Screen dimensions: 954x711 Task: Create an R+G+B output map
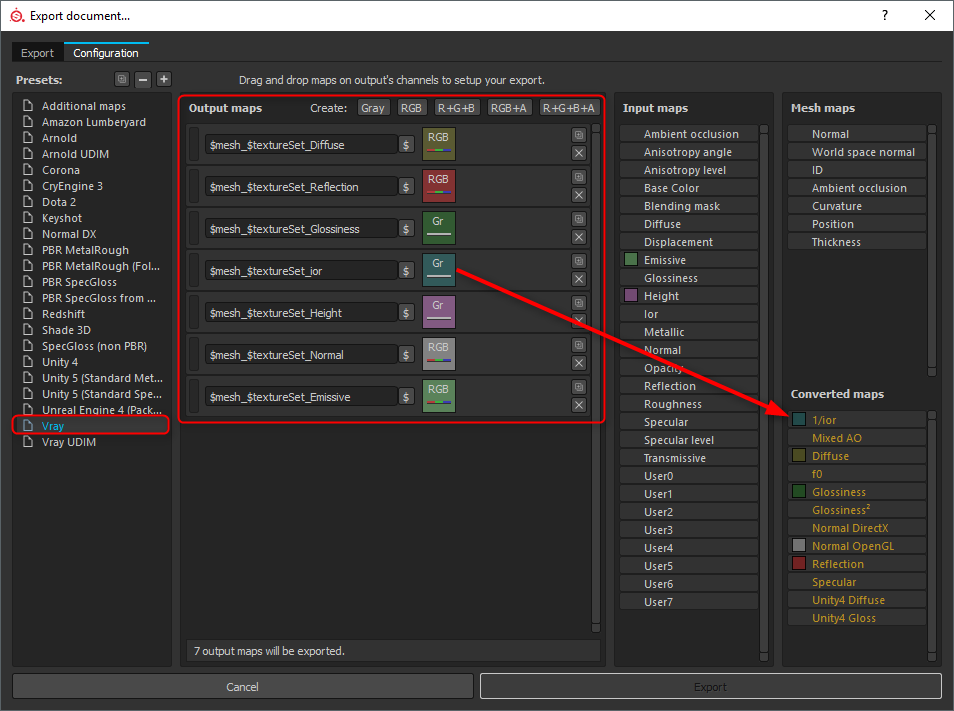456,108
